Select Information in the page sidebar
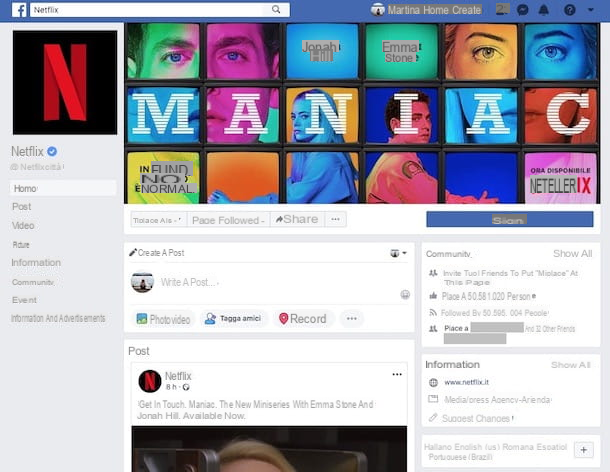 [x=36, y=263]
